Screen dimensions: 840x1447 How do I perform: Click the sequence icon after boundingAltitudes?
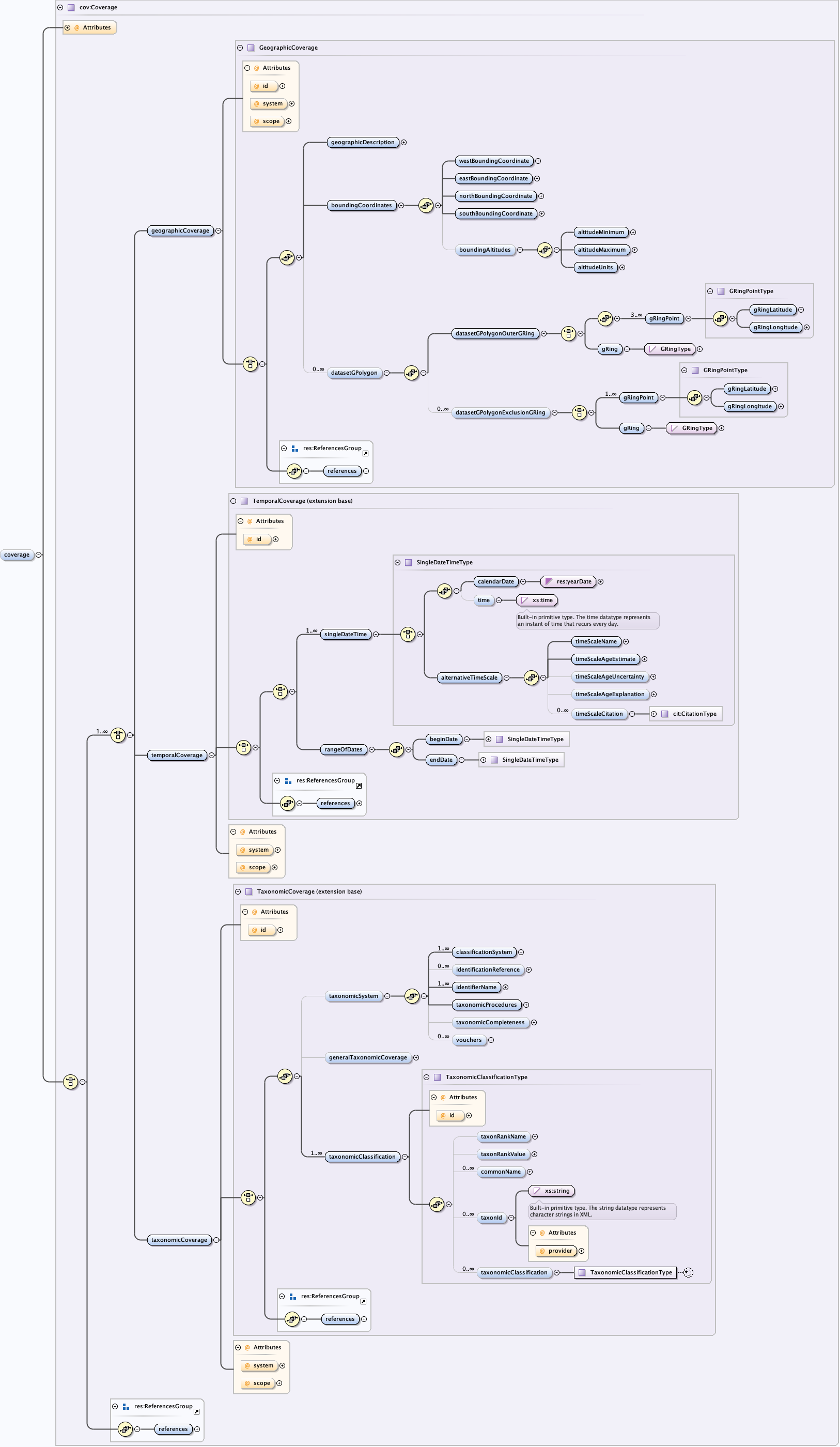coord(545,250)
